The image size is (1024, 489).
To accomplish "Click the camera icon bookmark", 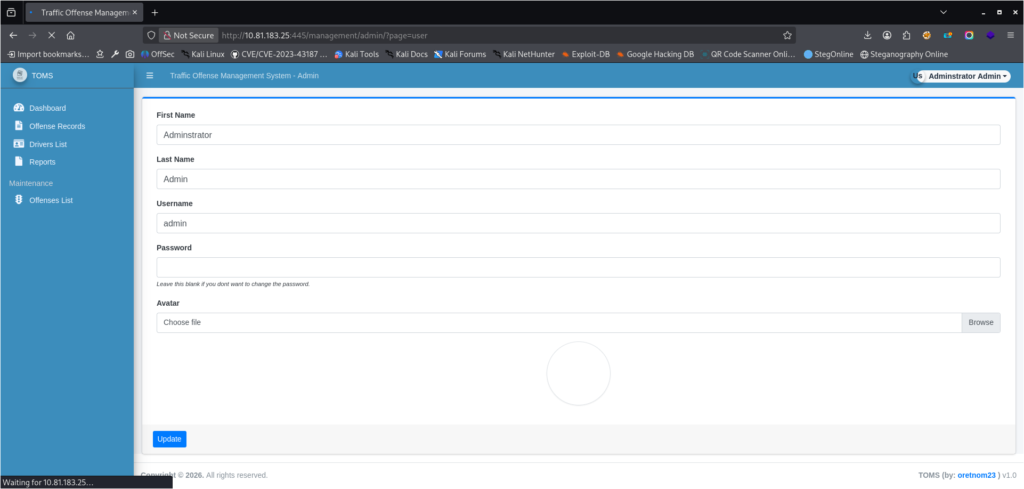I will pos(130,54).
